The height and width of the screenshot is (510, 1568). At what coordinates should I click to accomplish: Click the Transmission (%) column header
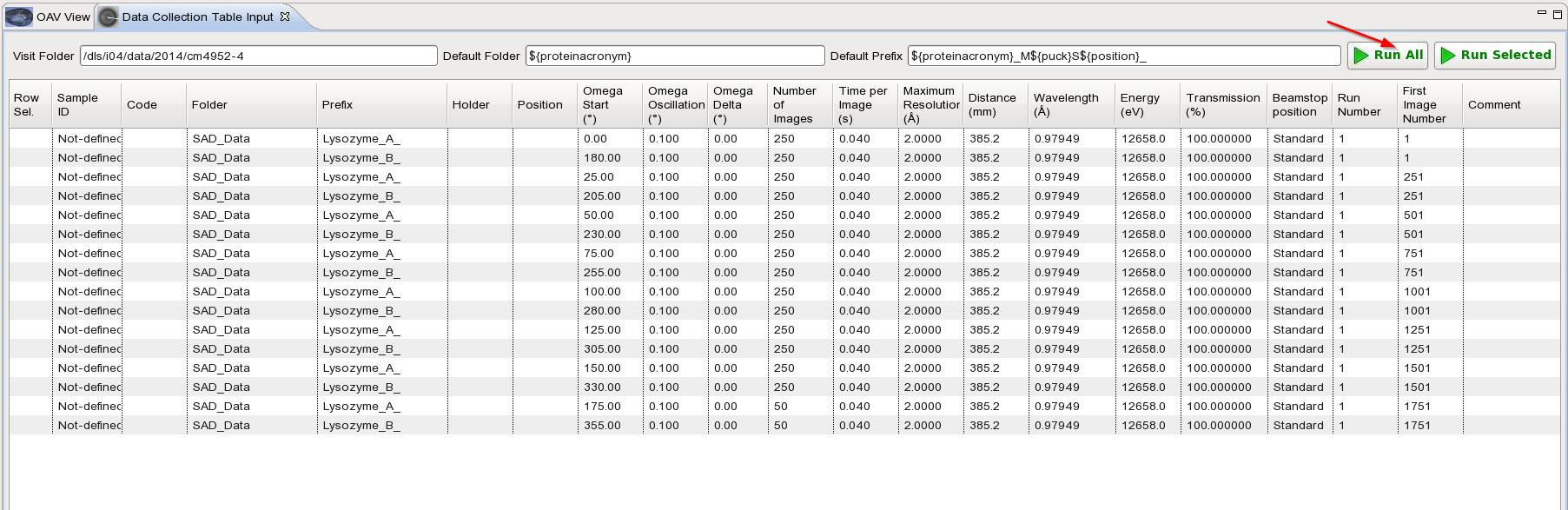click(x=1222, y=104)
